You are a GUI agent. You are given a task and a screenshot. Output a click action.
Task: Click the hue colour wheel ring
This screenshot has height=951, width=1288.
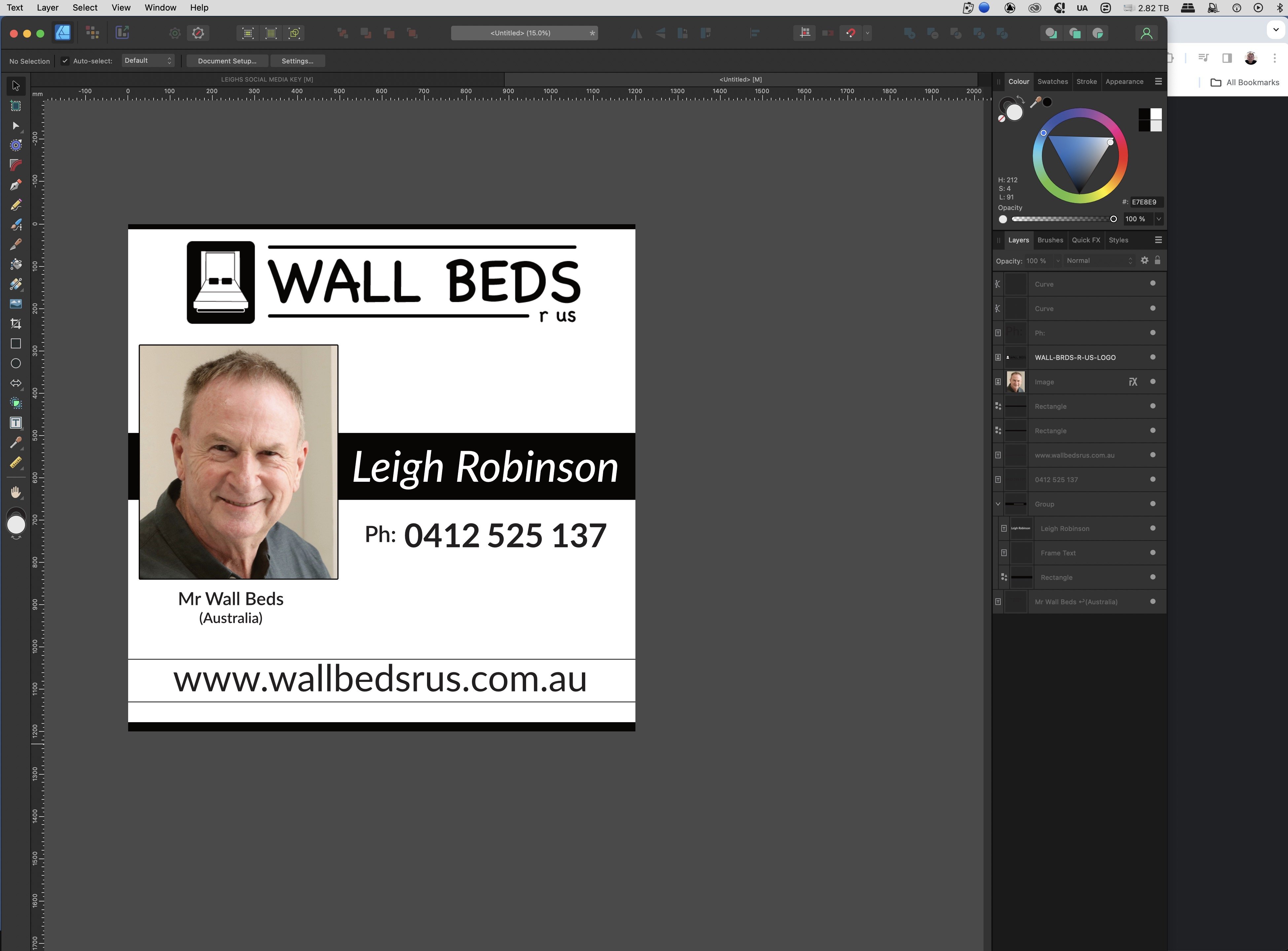1080,113
